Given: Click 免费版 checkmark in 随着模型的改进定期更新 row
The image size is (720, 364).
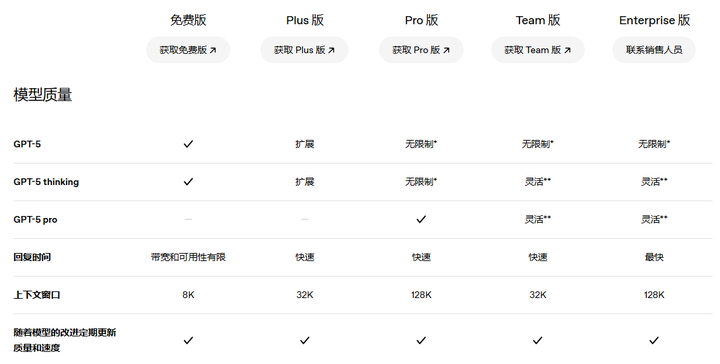Looking at the screenshot, I should pos(188,340).
